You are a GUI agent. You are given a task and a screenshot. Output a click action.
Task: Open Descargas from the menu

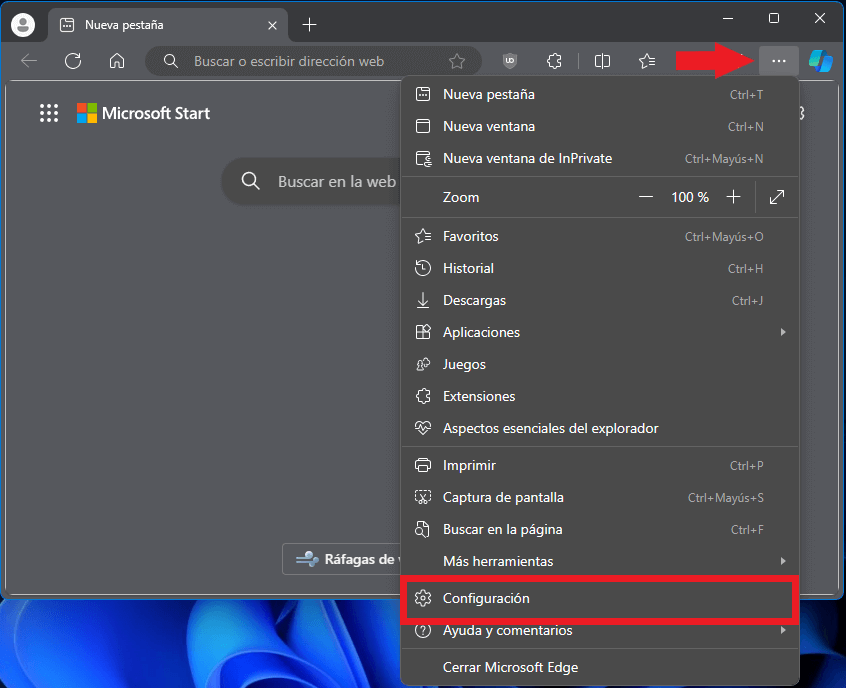[x=600, y=301]
